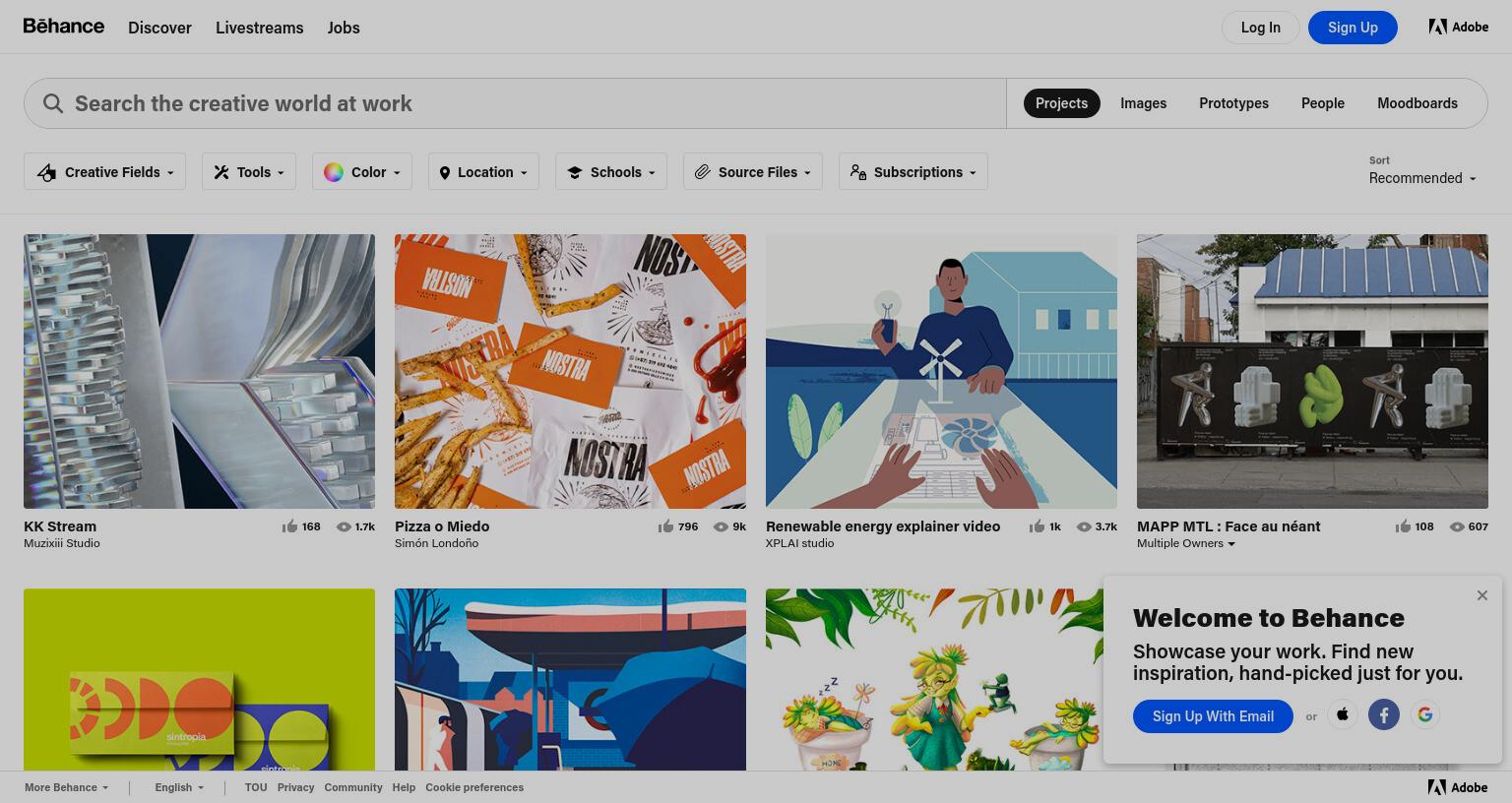
Task: Click thumbs-up on Renewable energy explainer video
Action: (1037, 526)
